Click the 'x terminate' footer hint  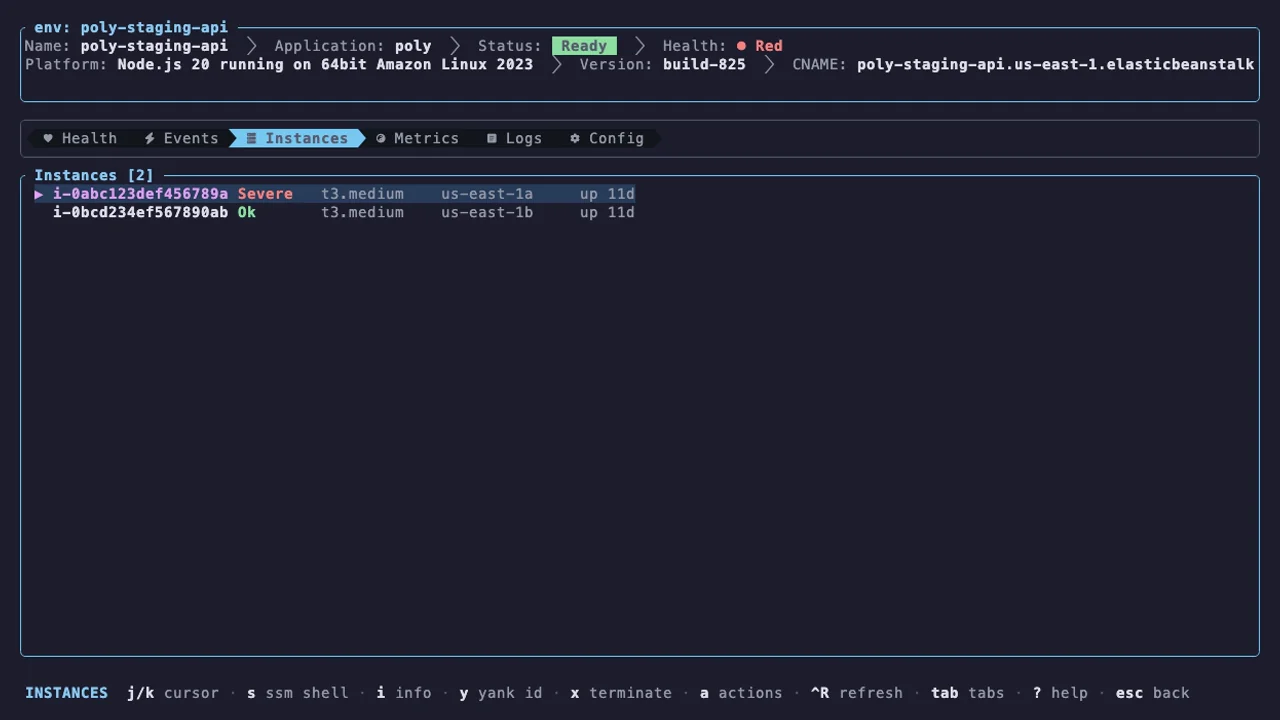click(621, 693)
